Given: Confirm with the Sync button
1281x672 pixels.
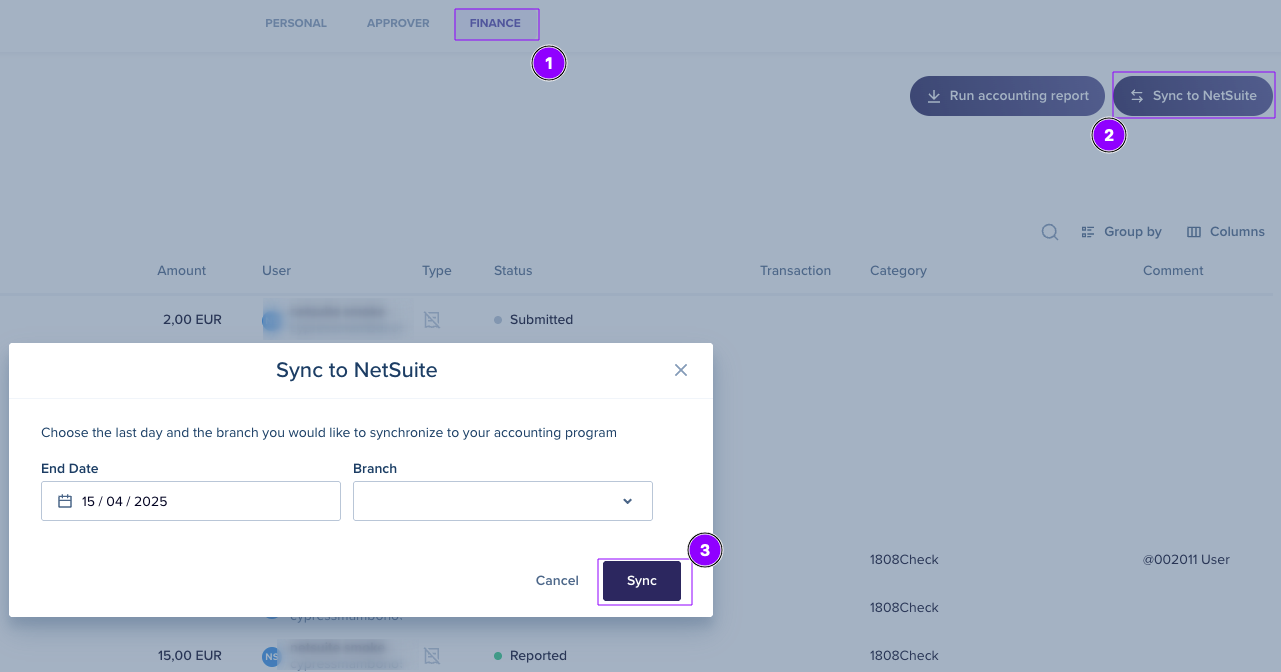Looking at the screenshot, I should tap(642, 581).
